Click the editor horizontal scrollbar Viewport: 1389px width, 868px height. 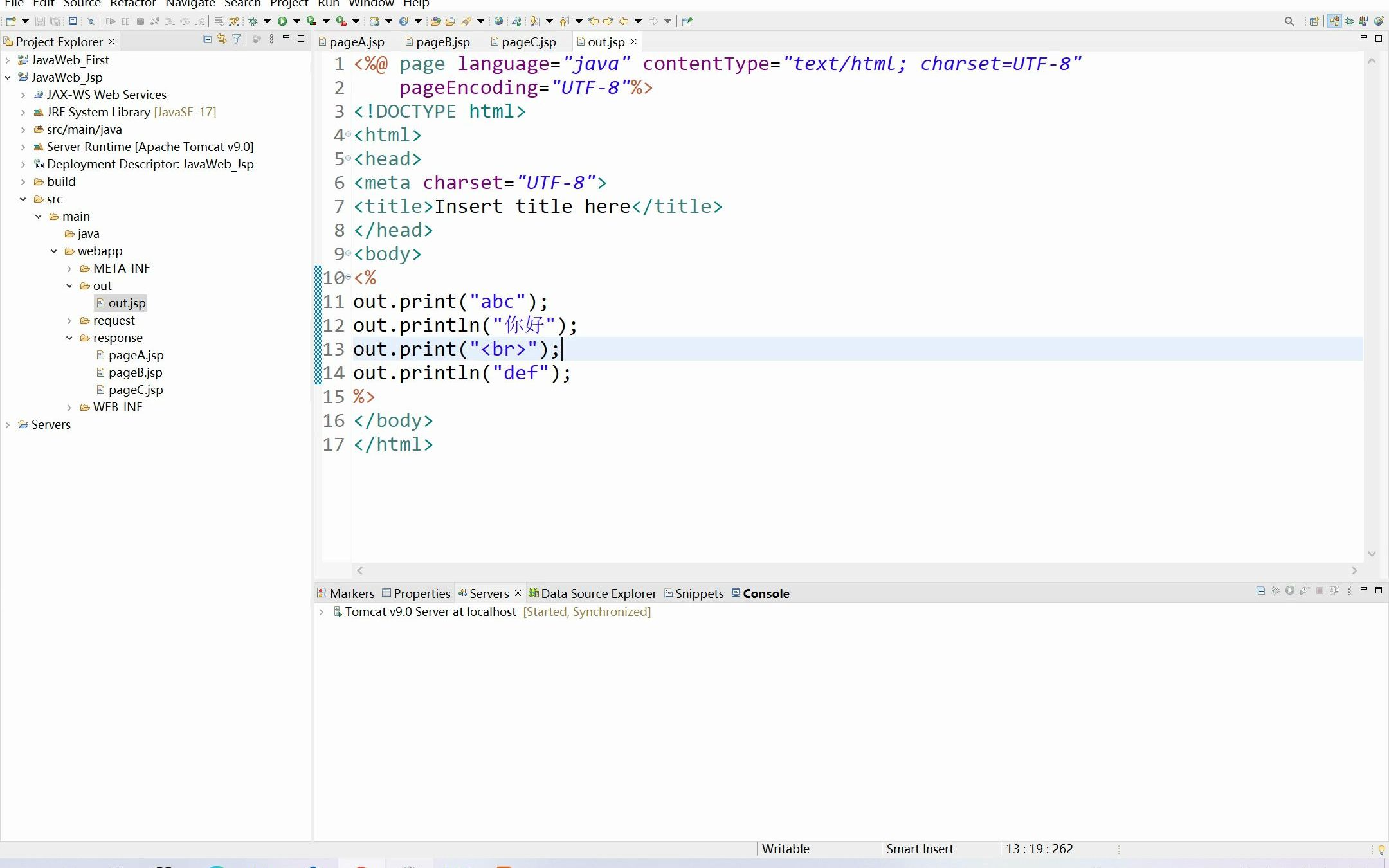[x=857, y=570]
